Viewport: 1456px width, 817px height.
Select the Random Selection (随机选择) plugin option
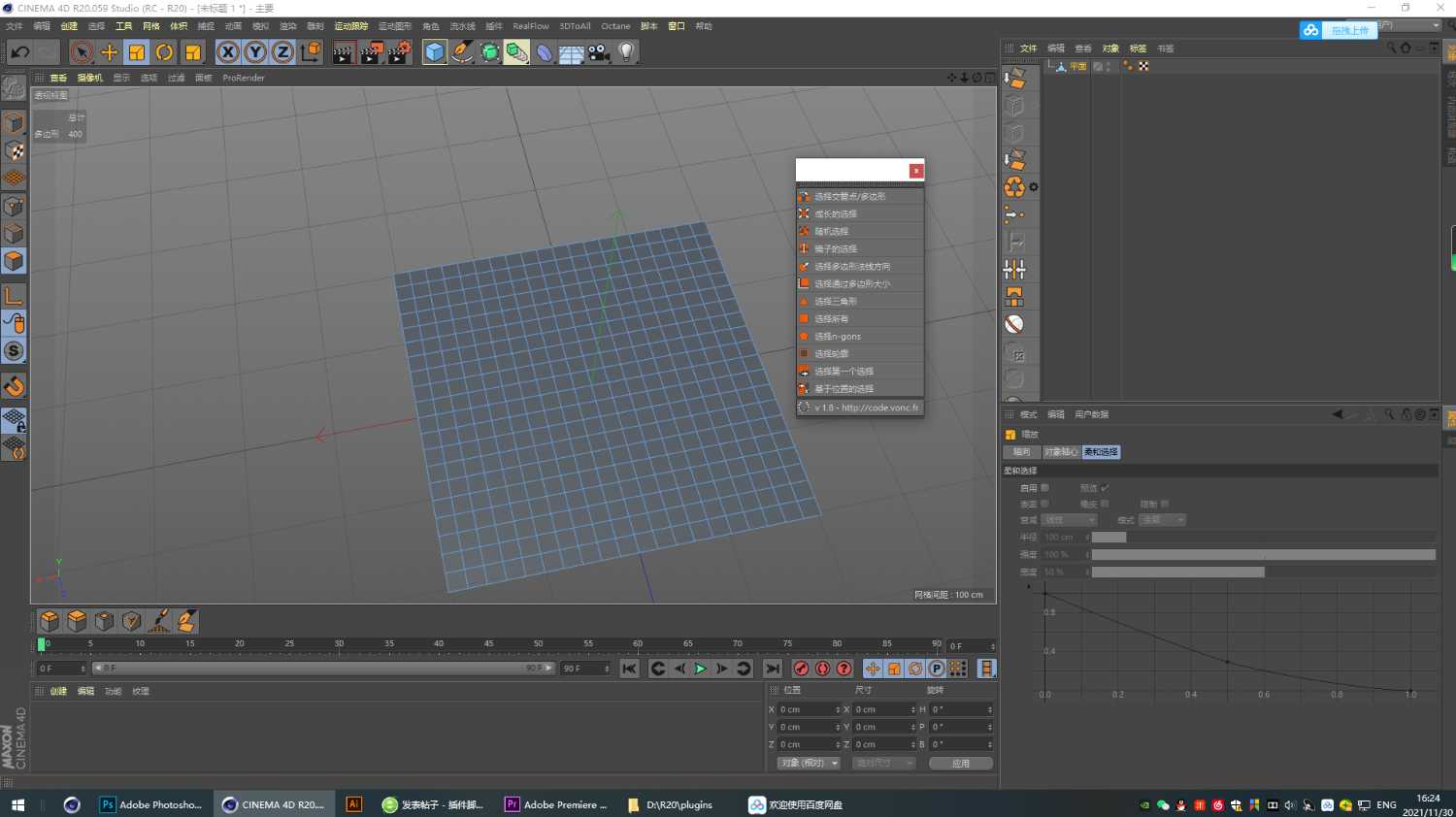click(x=835, y=231)
